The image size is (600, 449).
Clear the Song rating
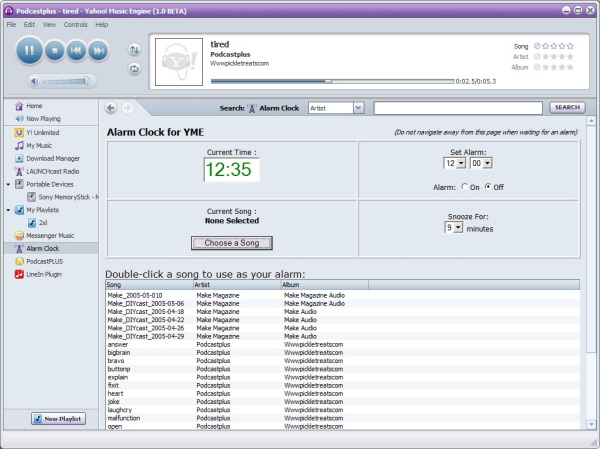pos(537,46)
